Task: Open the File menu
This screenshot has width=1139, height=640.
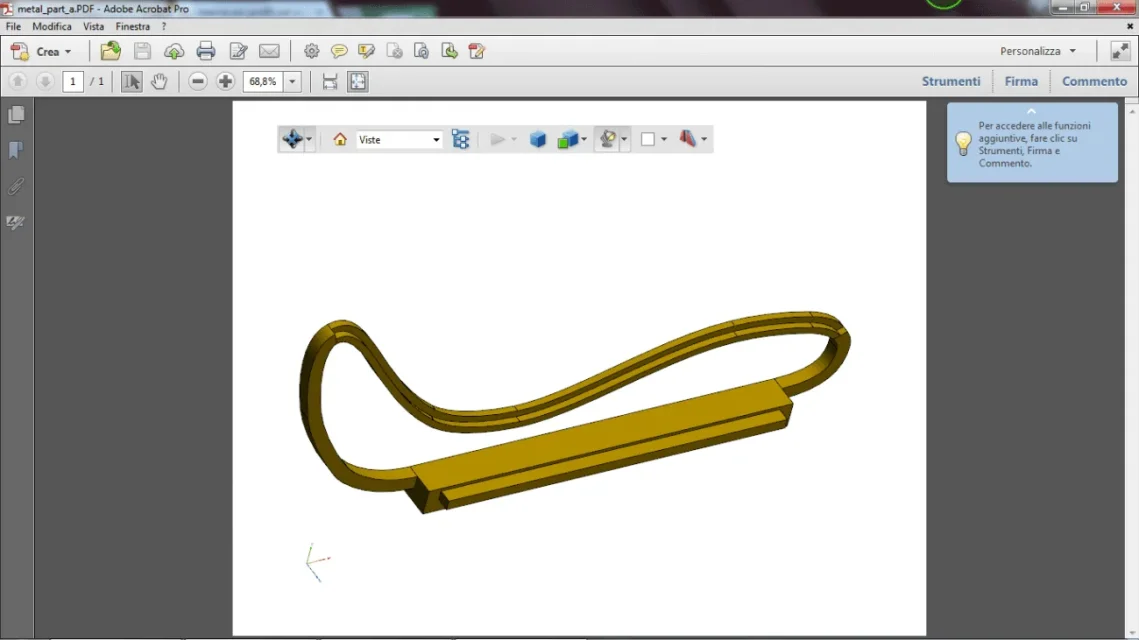Action: coord(13,26)
